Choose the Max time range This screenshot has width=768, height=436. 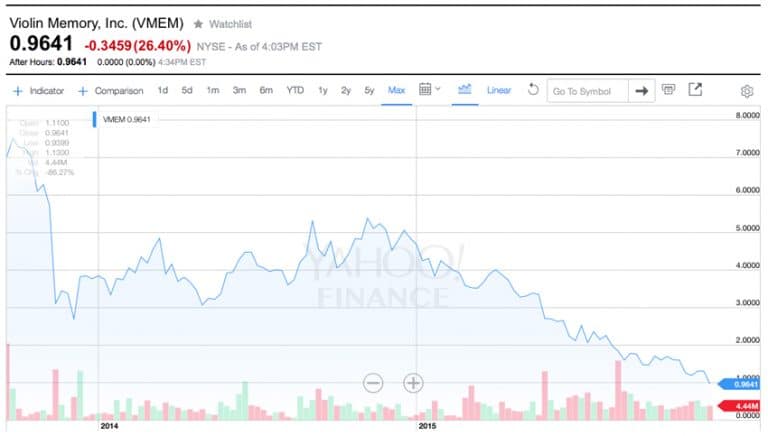coord(396,90)
